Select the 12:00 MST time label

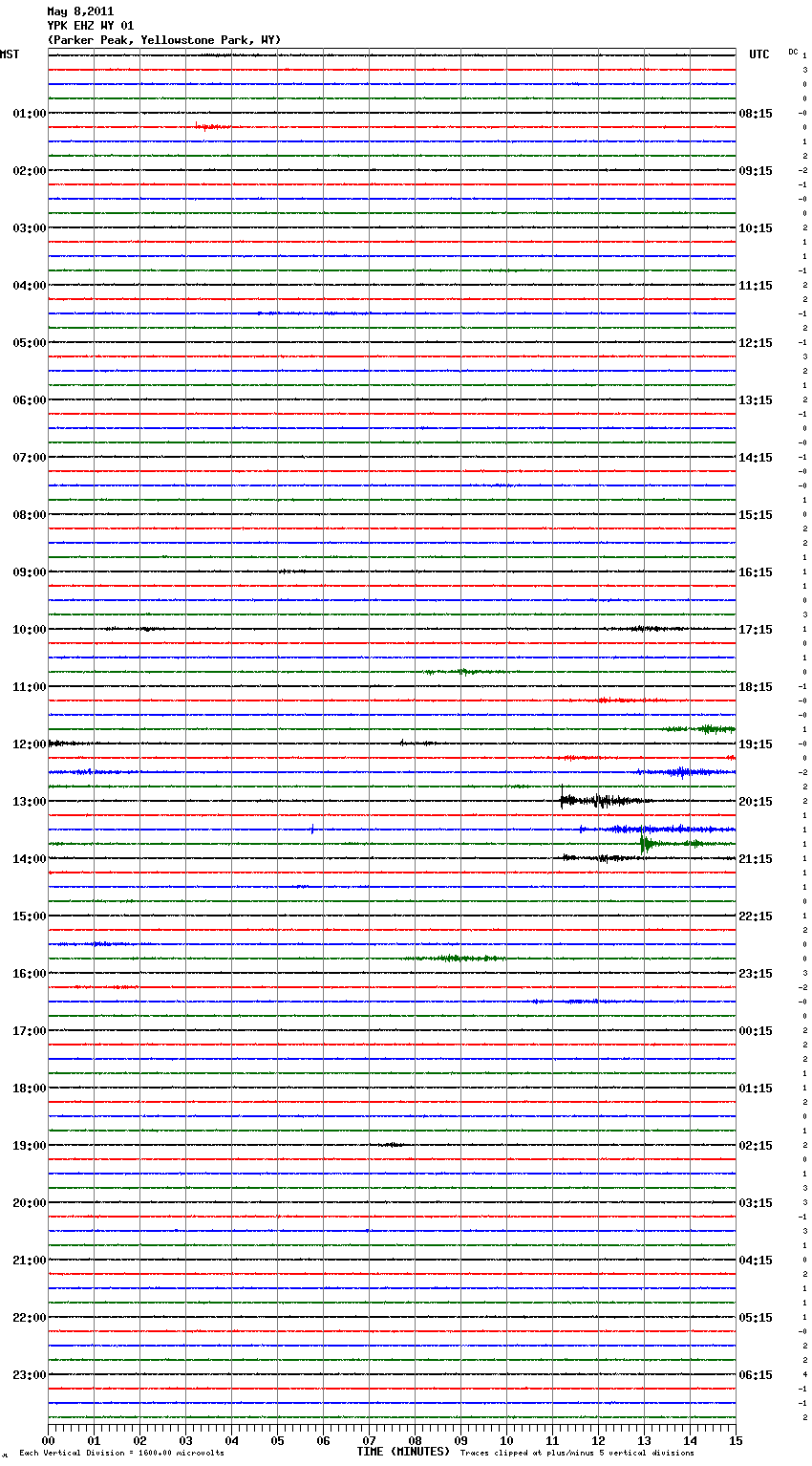[x=30, y=744]
